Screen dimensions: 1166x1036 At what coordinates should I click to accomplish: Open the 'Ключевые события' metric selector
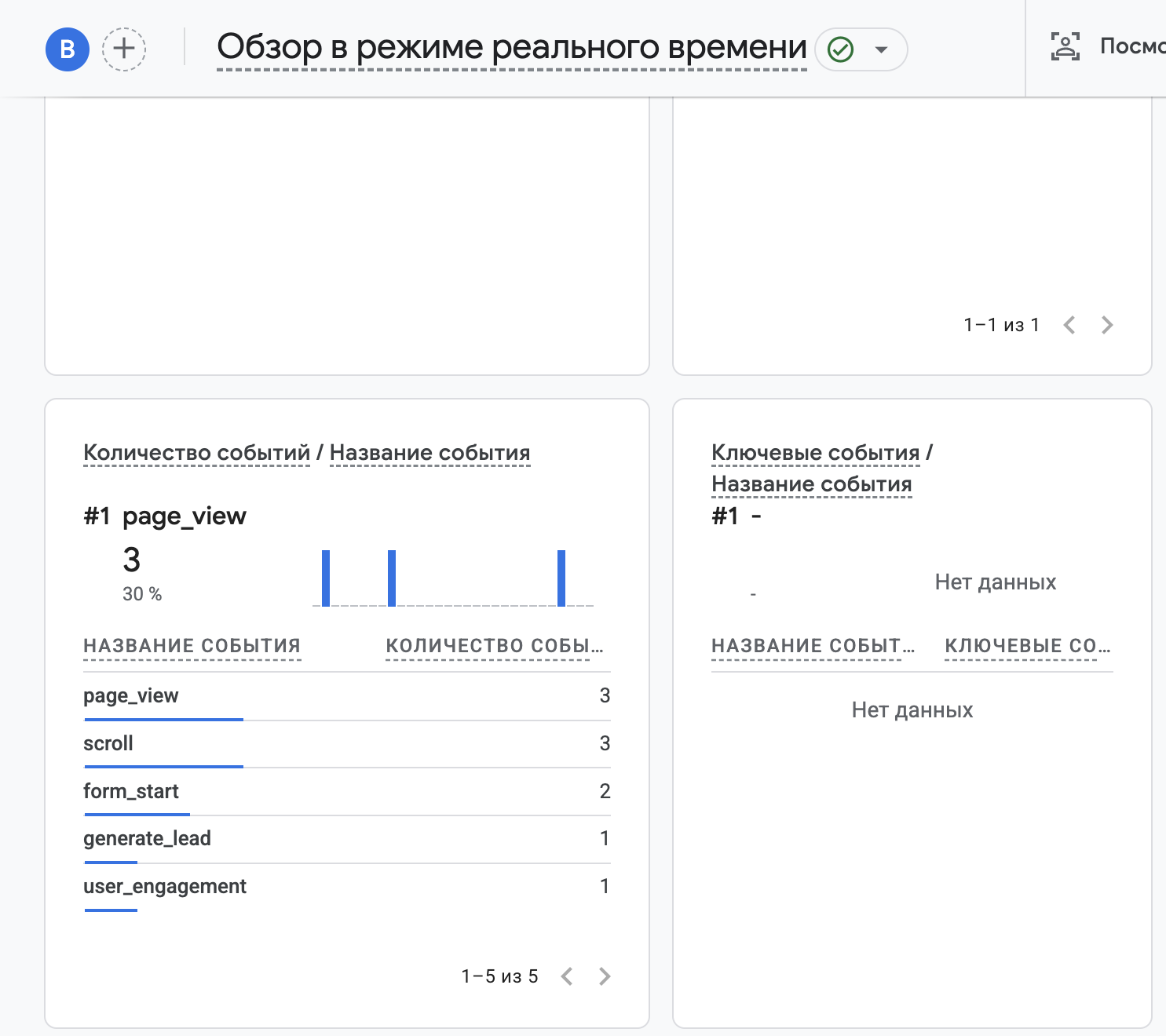pyautogui.click(x=815, y=453)
